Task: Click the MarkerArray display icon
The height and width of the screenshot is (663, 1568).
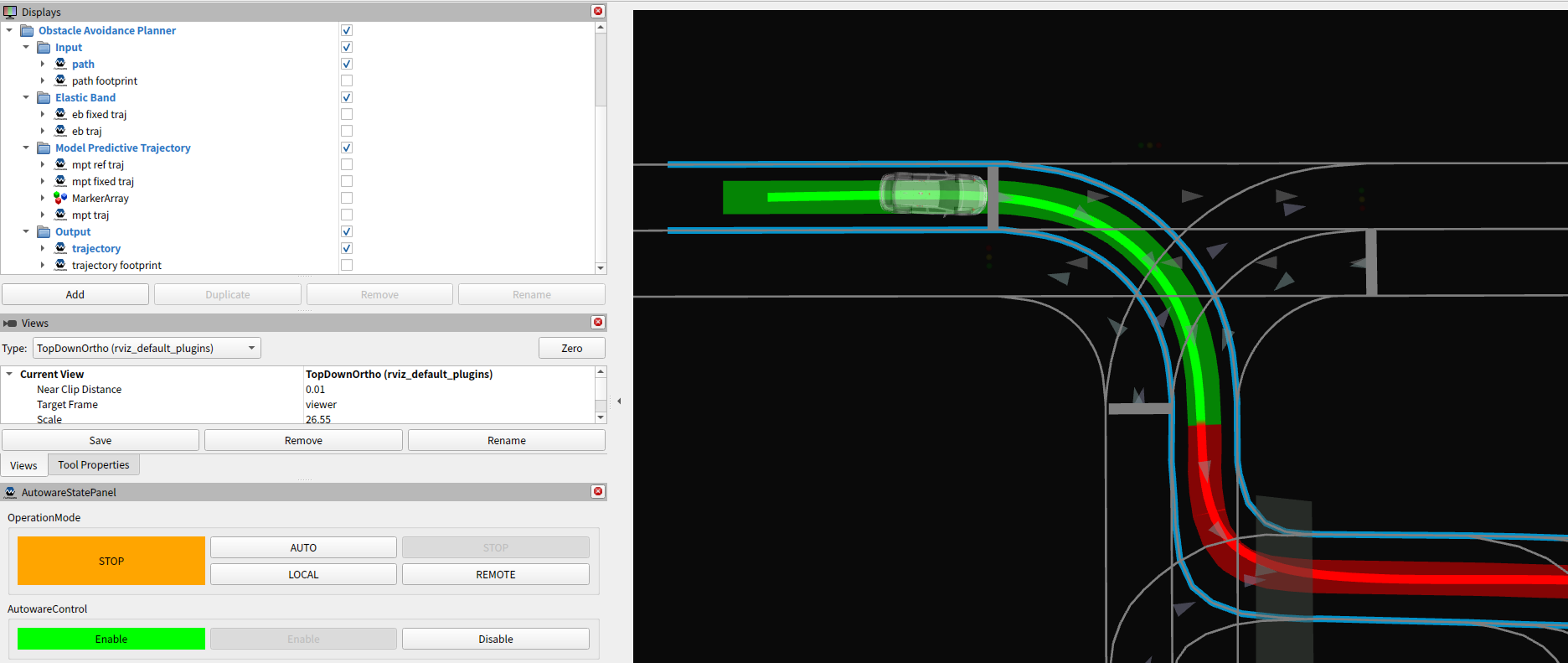Action: 60,198
